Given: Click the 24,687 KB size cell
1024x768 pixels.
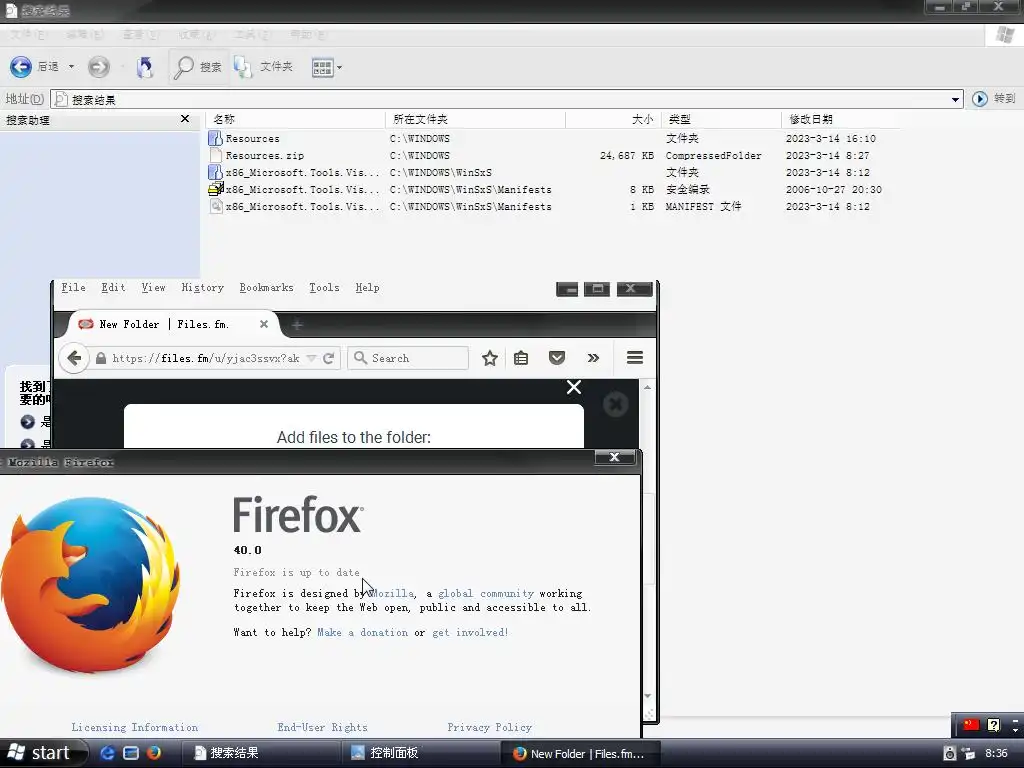Looking at the screenshot, I should tap(626, 155).
